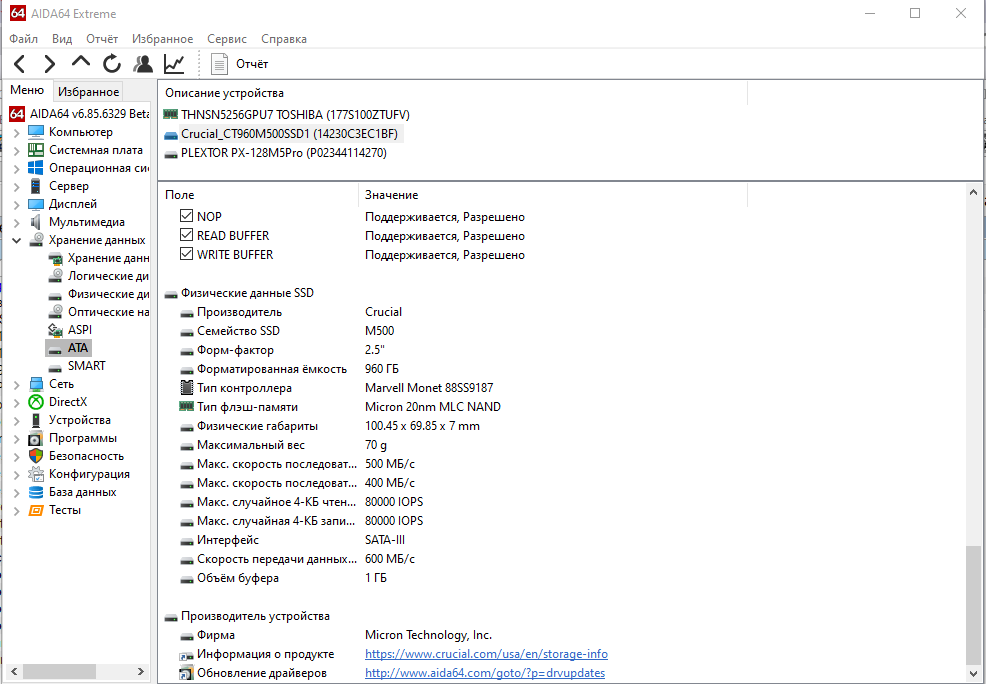Viewport: 986px width, 684px height.
Task: Select the ATA tree item
Action: (x=69, y=348)
